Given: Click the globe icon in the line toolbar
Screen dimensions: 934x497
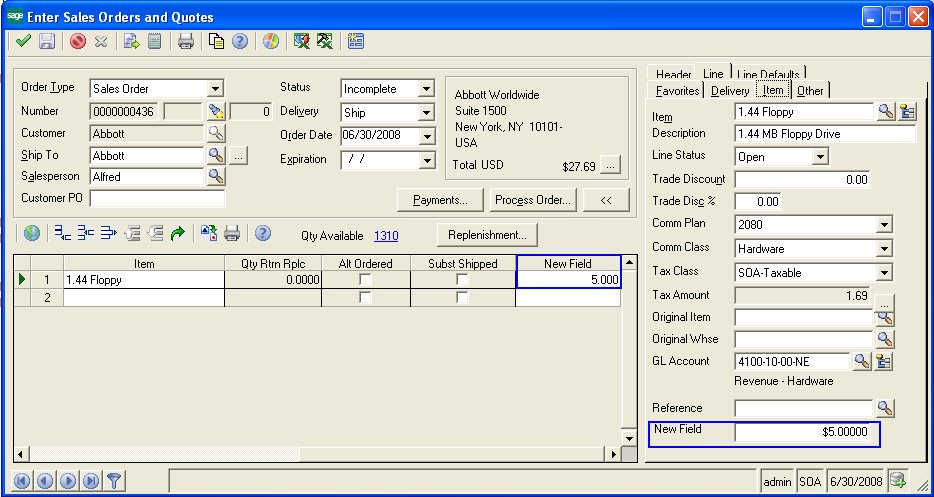Looking at the screenshot, I should 32,233.
